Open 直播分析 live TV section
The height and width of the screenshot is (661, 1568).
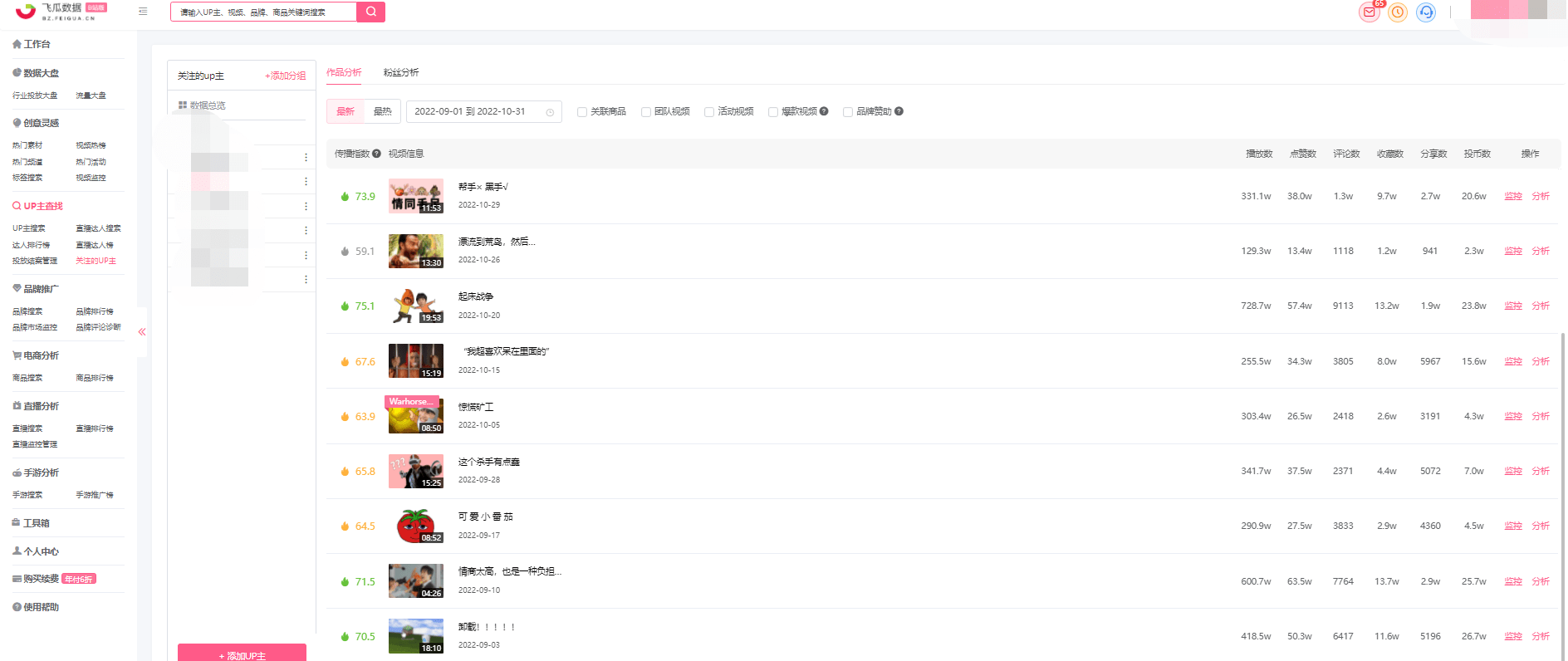36,406
